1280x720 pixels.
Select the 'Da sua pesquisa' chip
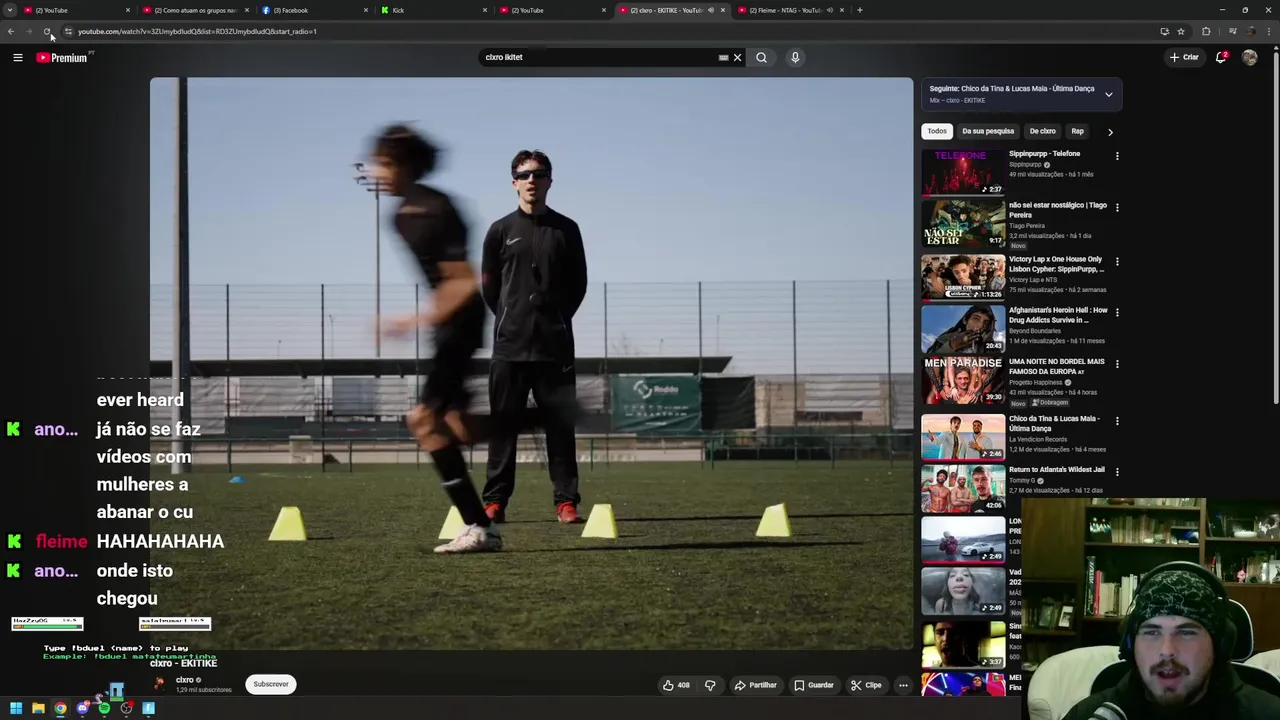click(x=988, y=131)
